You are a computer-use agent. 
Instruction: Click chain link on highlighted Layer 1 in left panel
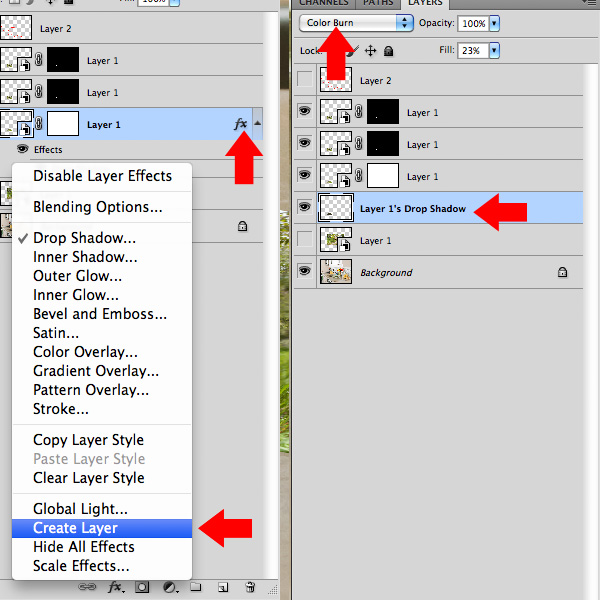[x=39, y=124]
